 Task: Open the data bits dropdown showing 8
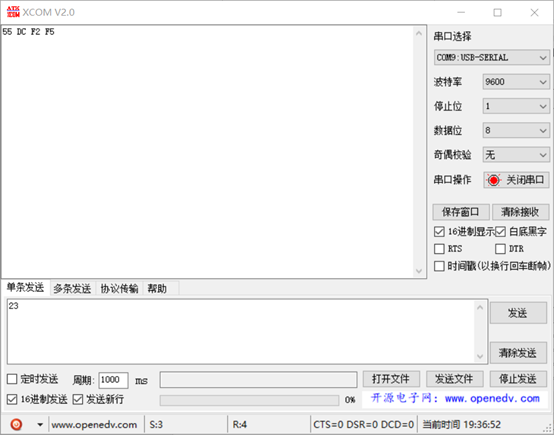[516, 130]
